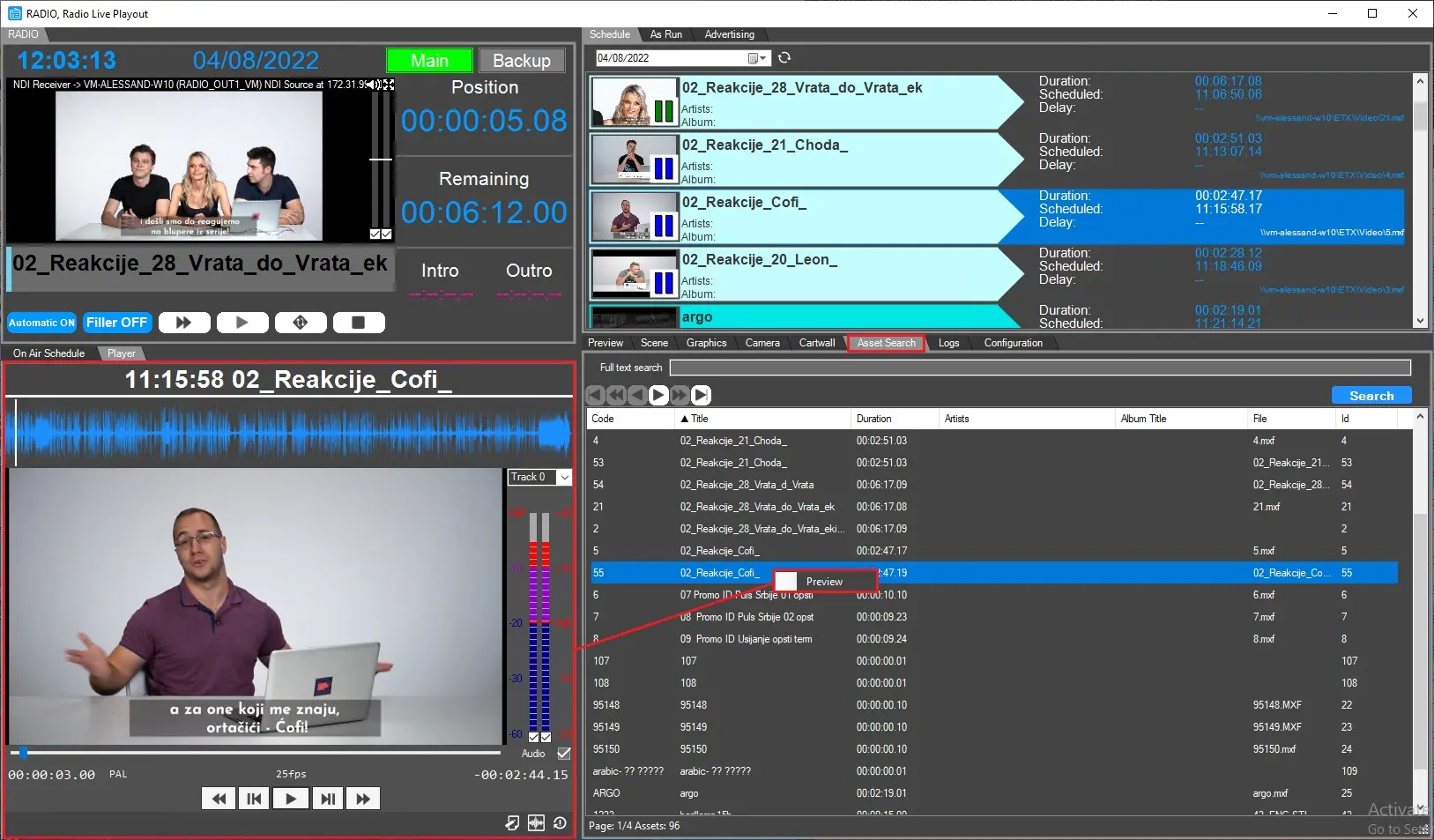
Task: Click the loop/swap icon button in on-air controls
Action: pyautogui.click(x=300, y=323)
